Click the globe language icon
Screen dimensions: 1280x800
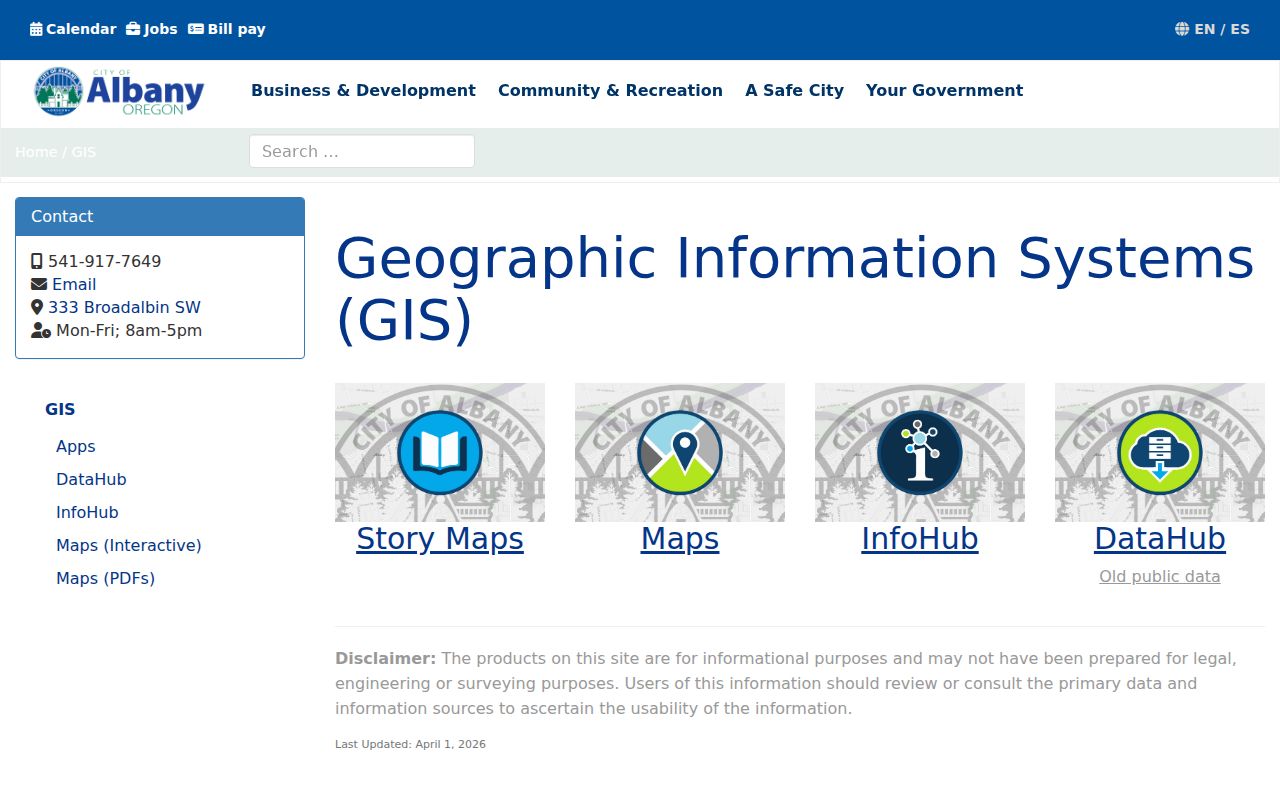1182,29
